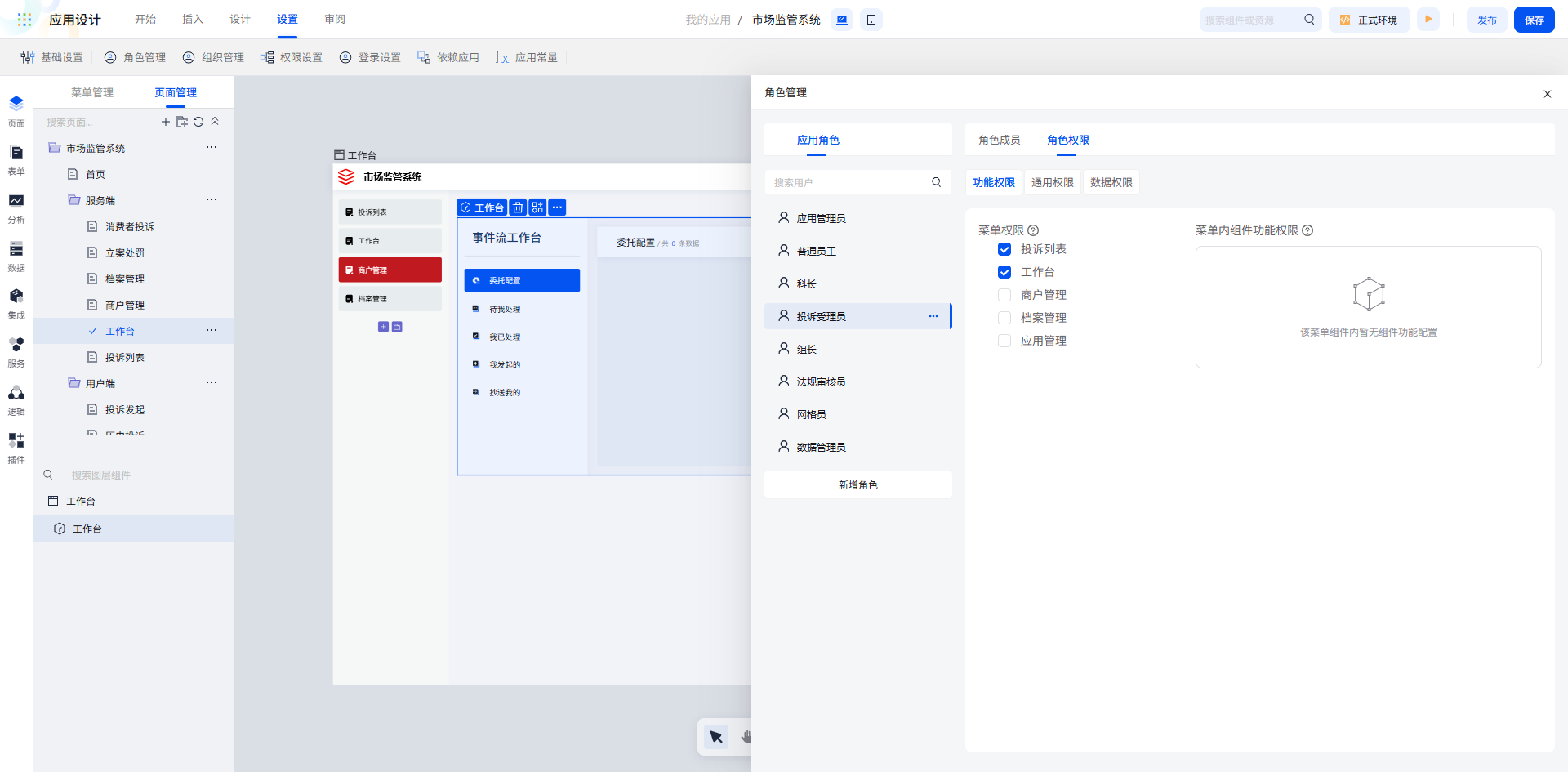Check the 档案管理 menu permission

(x=1004, y=318)
